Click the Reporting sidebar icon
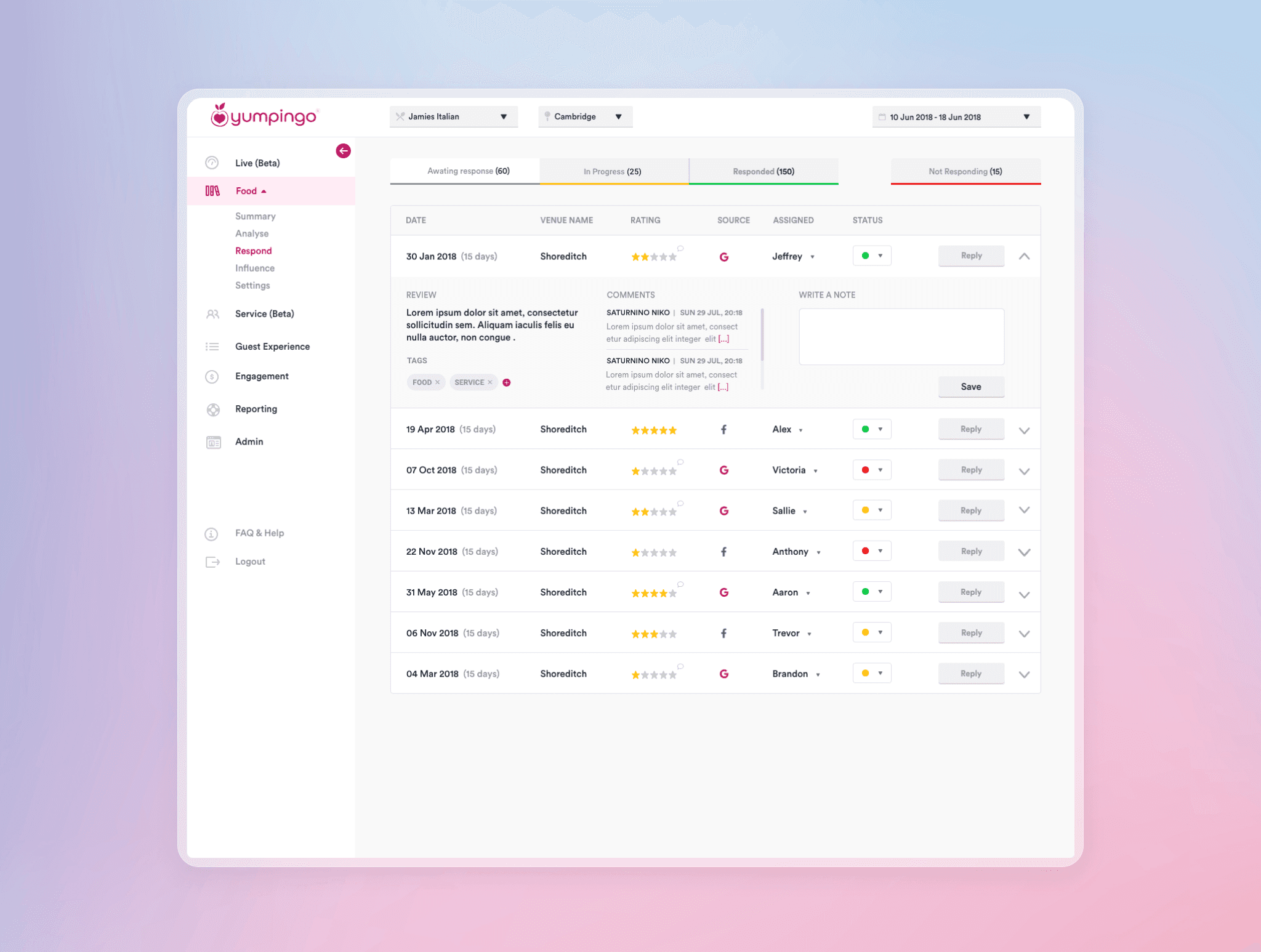This screenshot has width=1261, height=952. coord(213,409)
